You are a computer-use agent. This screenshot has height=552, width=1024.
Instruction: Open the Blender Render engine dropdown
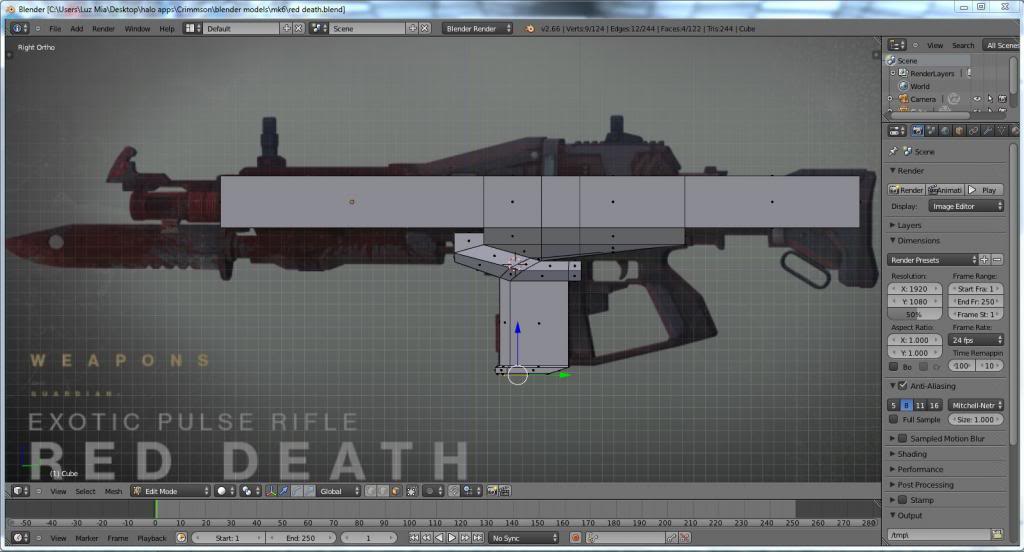(477, 29)
